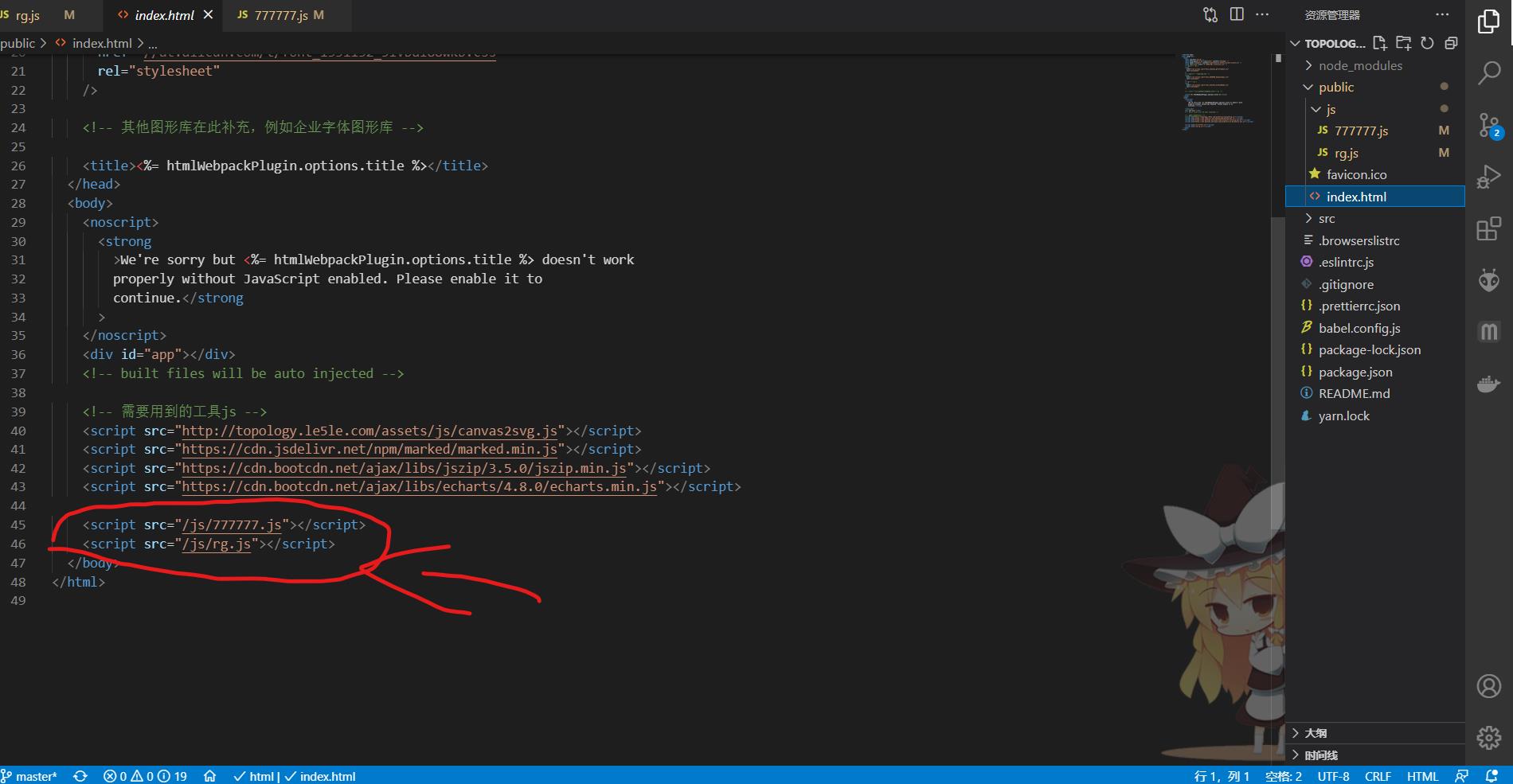Expand the src folder
Screen dimensions: 1513x784
click(x=1327, y=218)
